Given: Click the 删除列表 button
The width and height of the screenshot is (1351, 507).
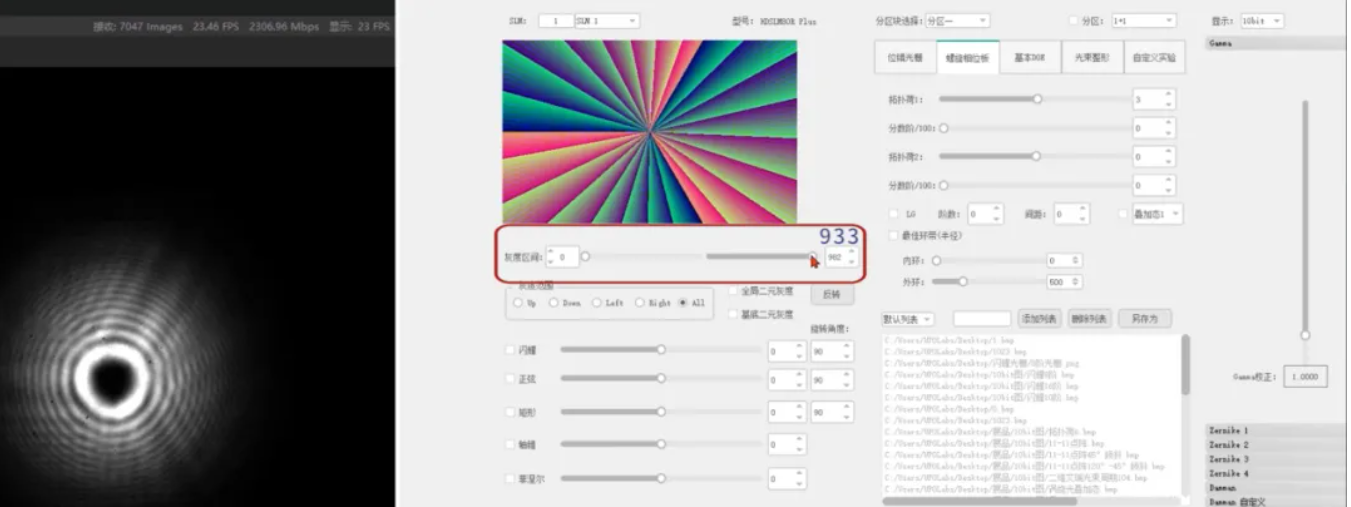Looking at the screenshot, I should click(1090, 319).
